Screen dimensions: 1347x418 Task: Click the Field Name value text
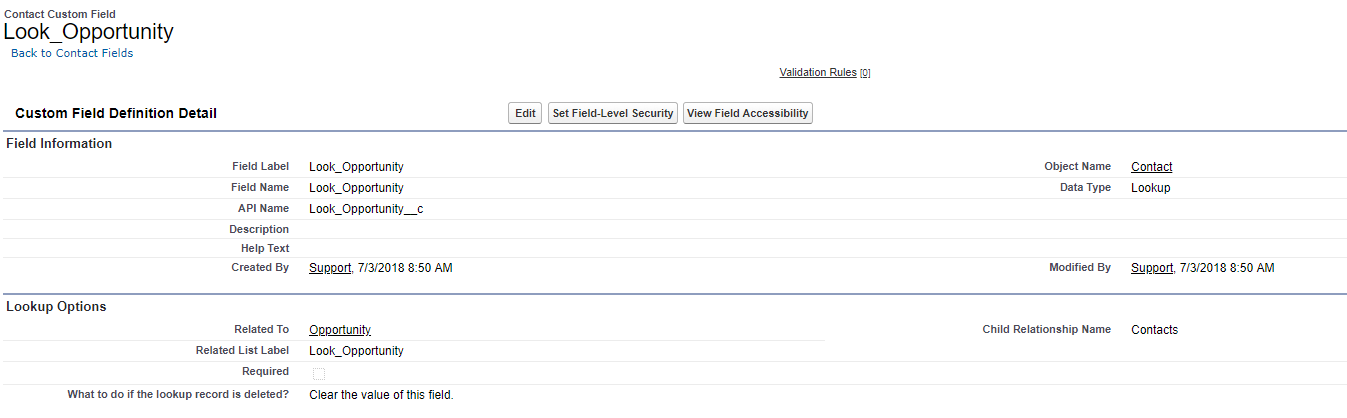tap(356, 188)
